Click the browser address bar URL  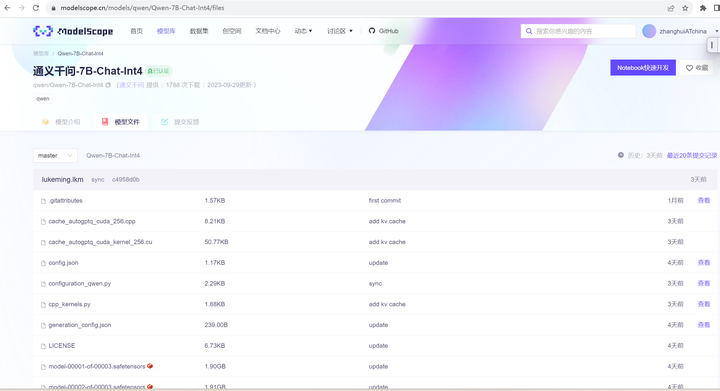click(x=142, y=8)
